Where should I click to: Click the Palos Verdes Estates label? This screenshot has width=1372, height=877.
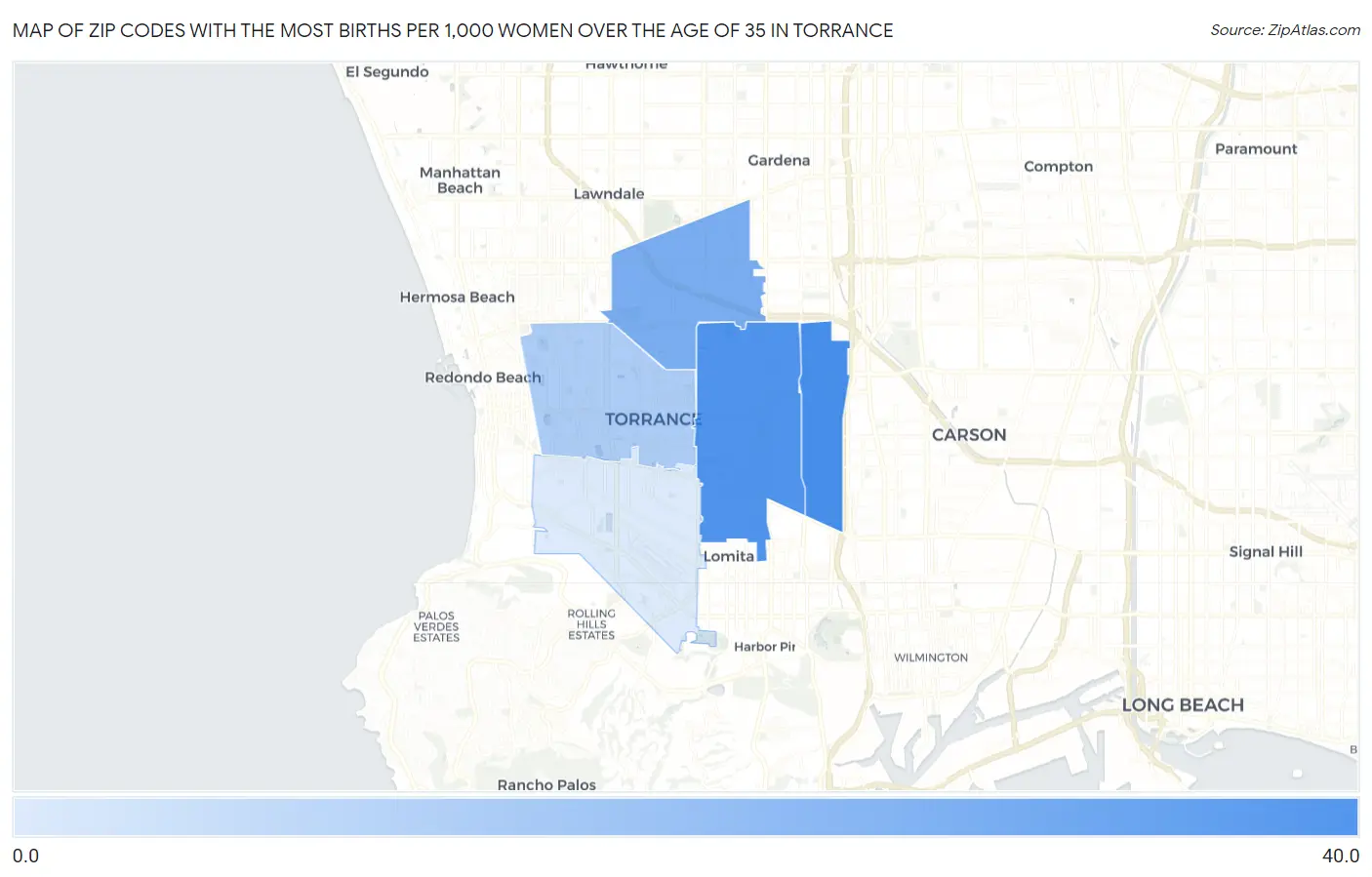(x=436, y=626)
